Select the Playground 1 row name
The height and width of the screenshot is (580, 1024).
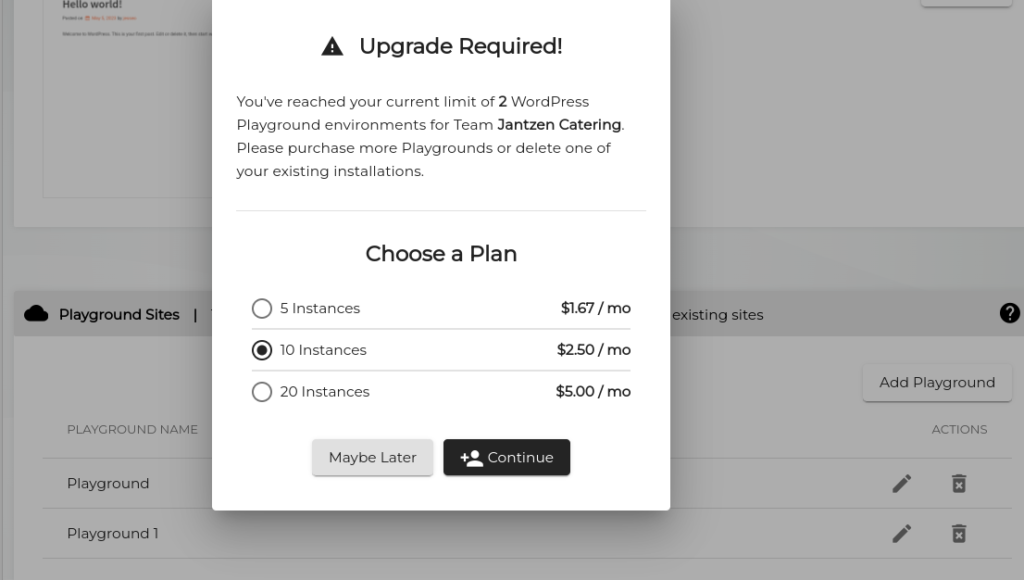[112, 533]
